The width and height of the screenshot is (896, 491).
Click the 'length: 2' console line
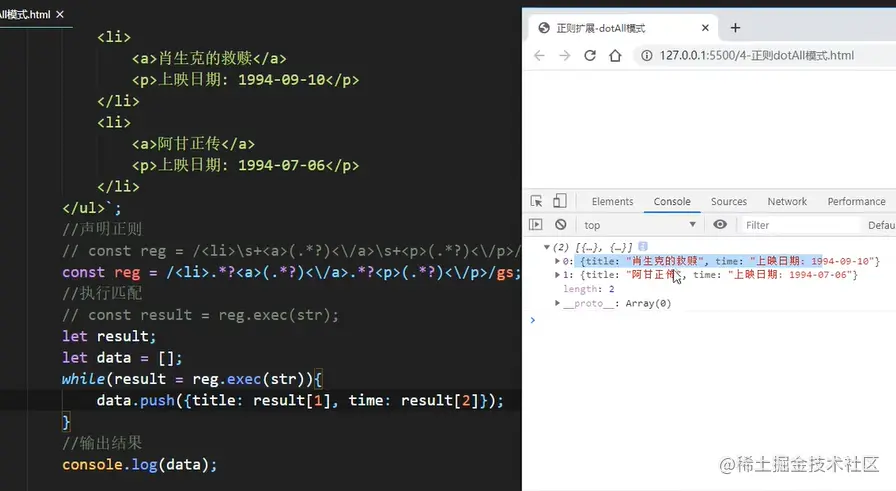(x=589, y=289)
